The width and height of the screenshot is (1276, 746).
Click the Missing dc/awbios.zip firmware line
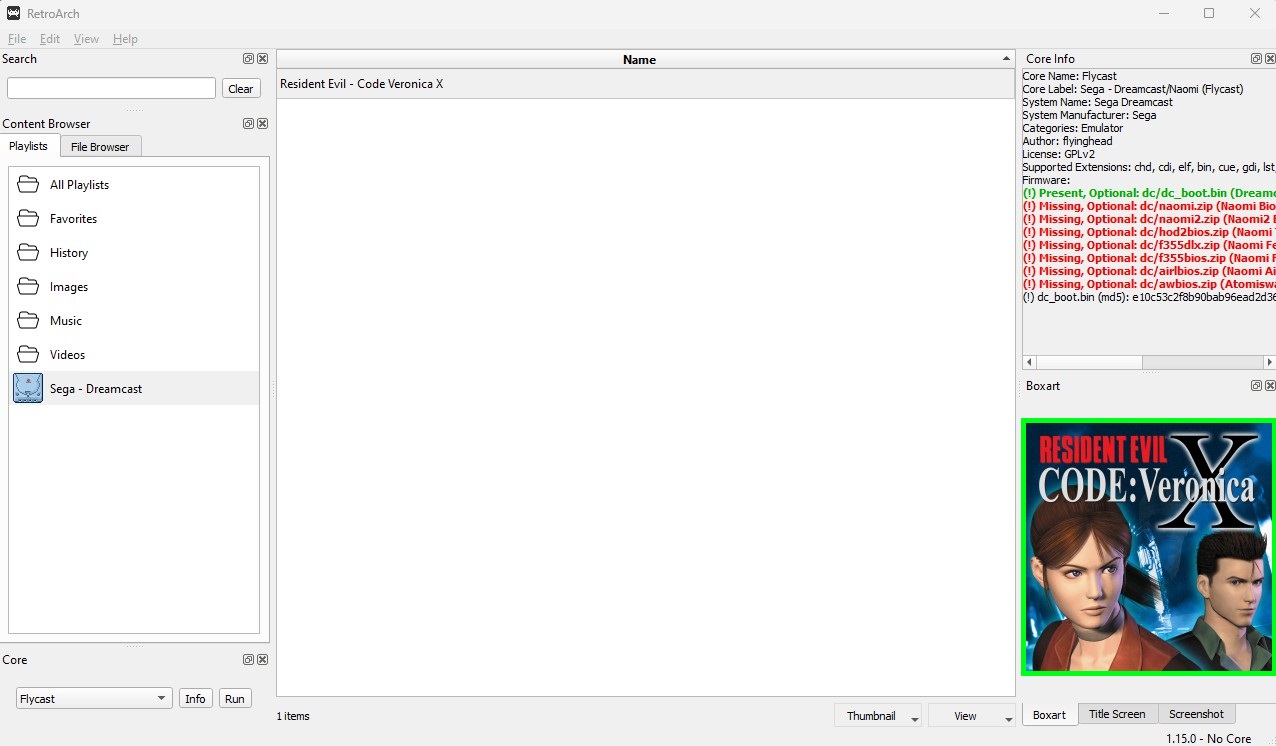[1148, 284]
